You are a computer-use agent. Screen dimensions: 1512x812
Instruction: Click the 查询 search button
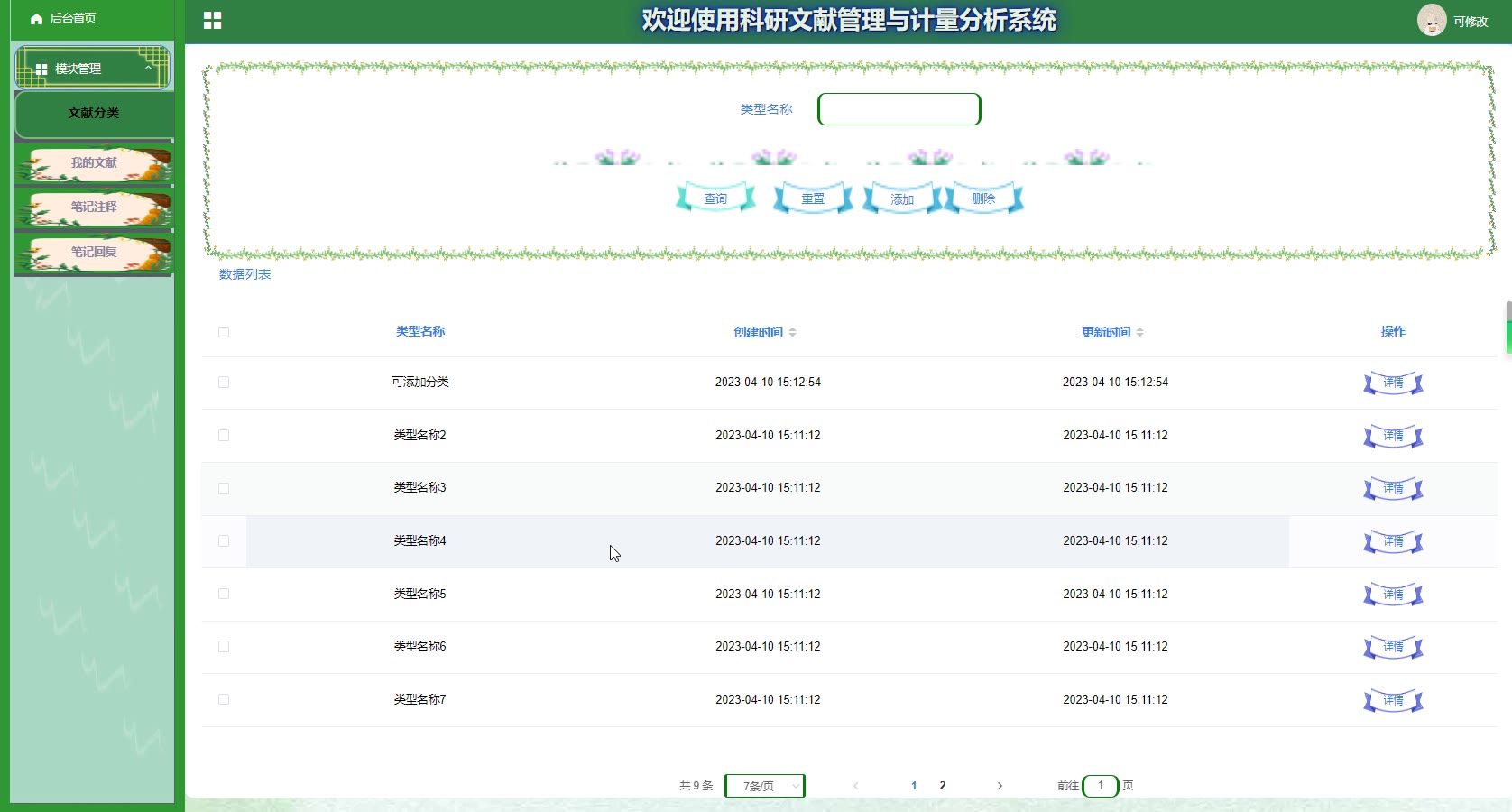pos(715,198)
